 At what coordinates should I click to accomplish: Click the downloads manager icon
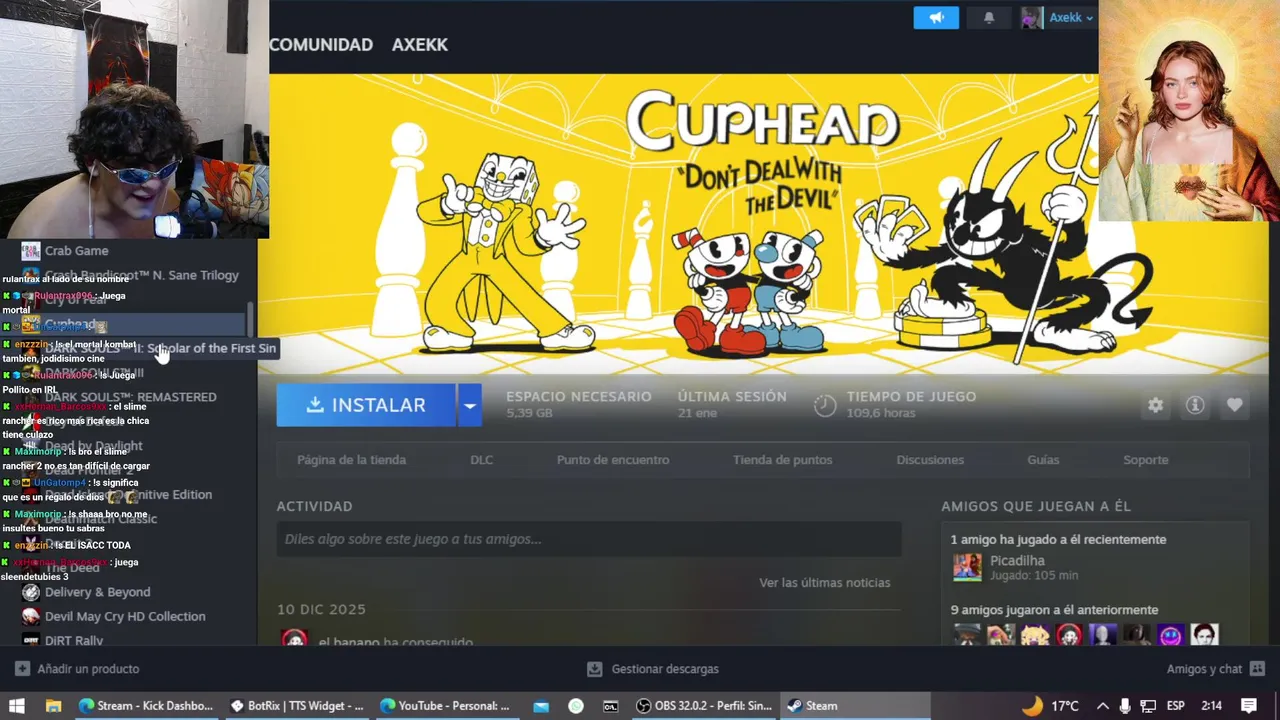click(595, 669)
